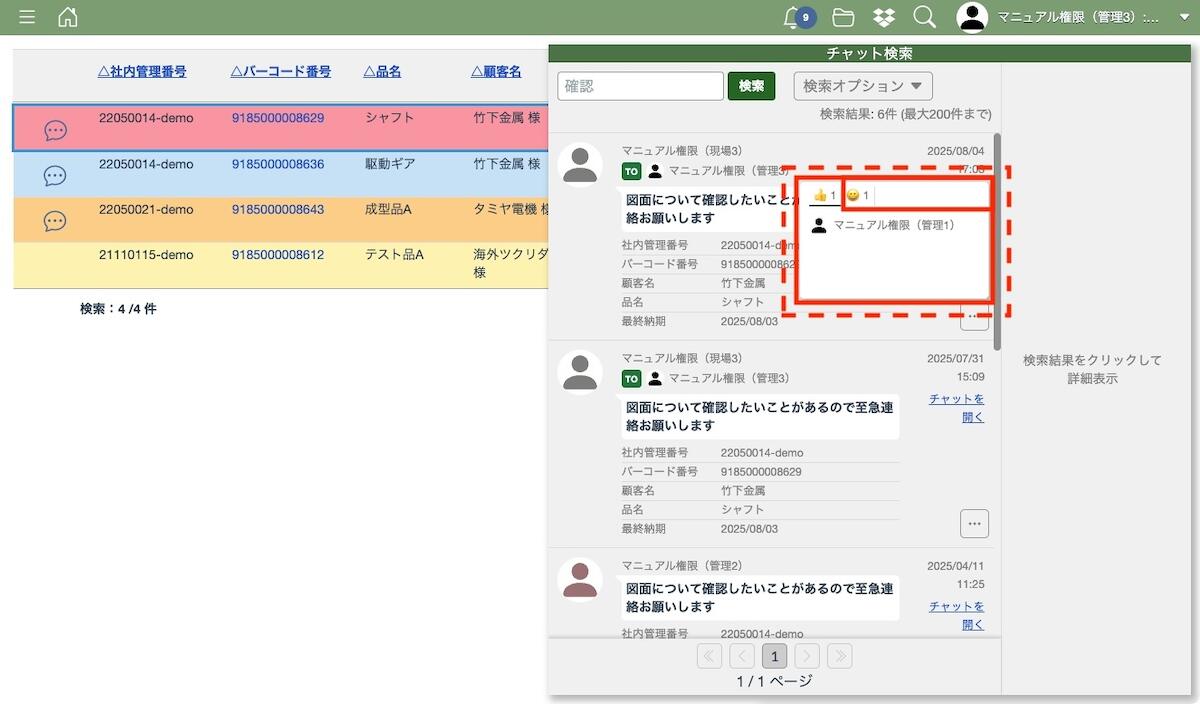This screenshot has width=1200, height=704.
Task: Open the チャットを開く link for 2025/07/31 message
Action: click(957, 408)
